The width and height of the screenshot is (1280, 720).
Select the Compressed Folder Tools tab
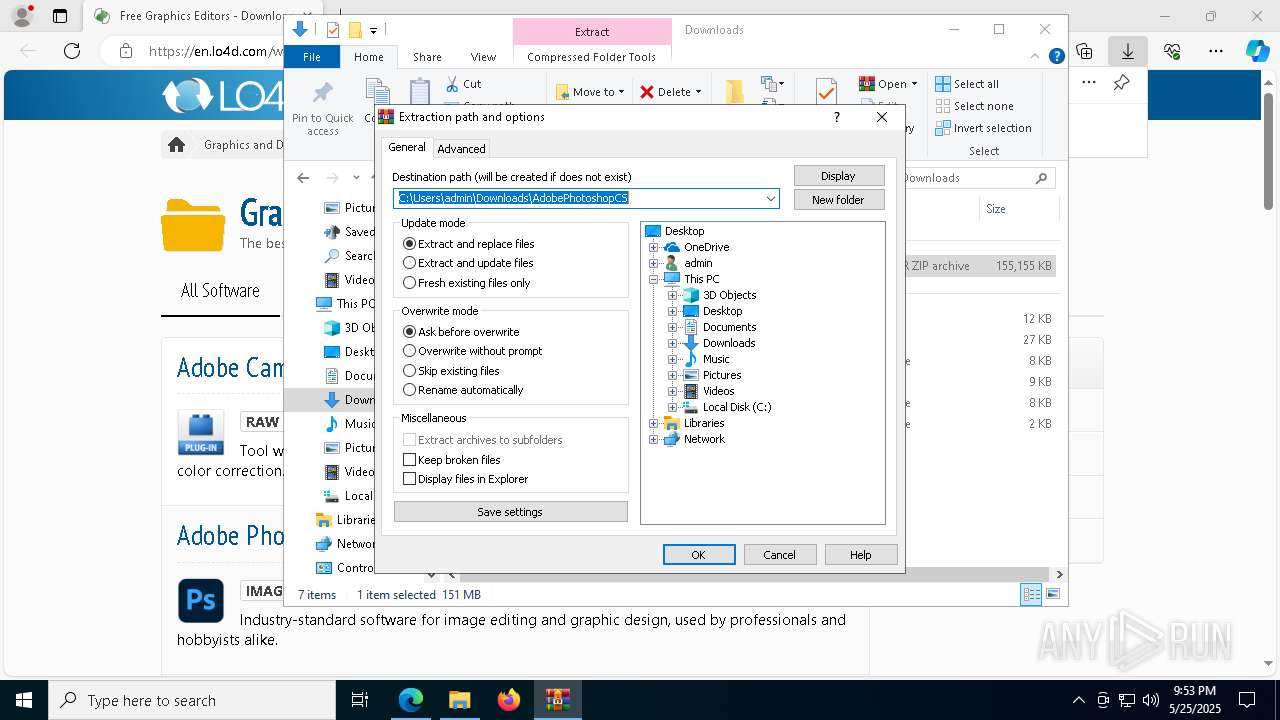[592, 57]
